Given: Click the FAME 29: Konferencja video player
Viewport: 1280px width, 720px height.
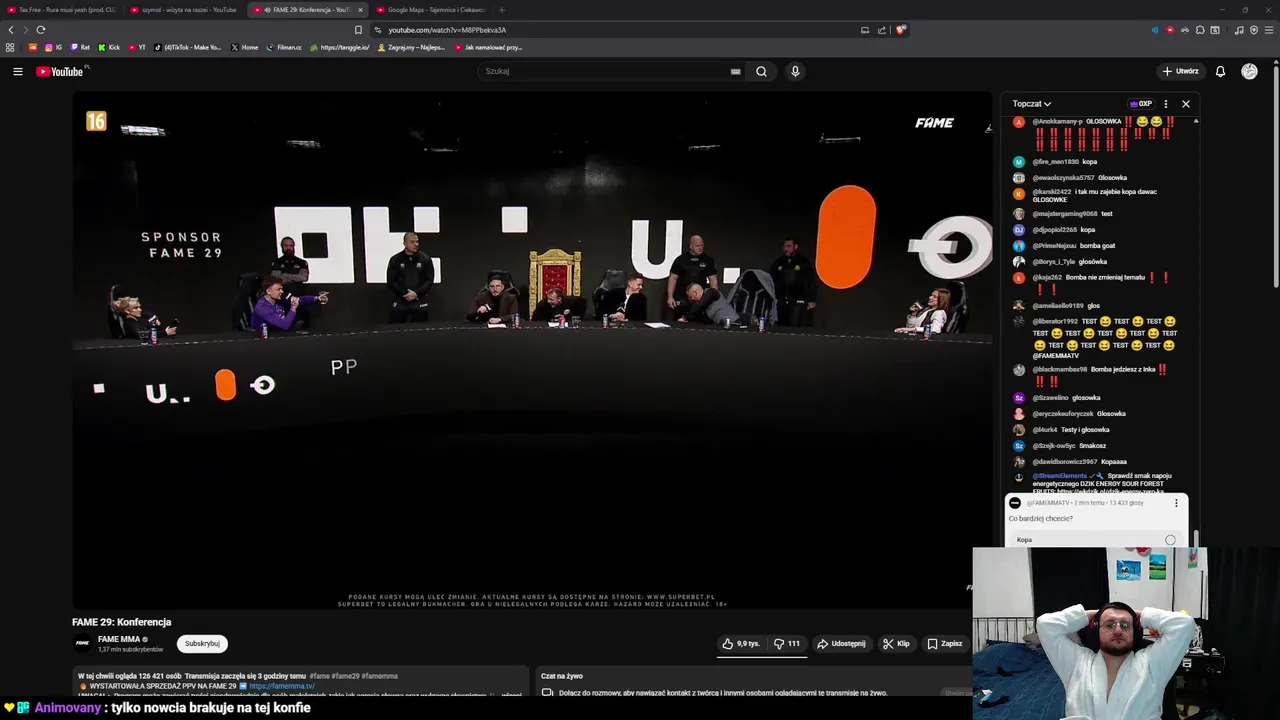Looking at the screenshot, I should tap(532, 350).
